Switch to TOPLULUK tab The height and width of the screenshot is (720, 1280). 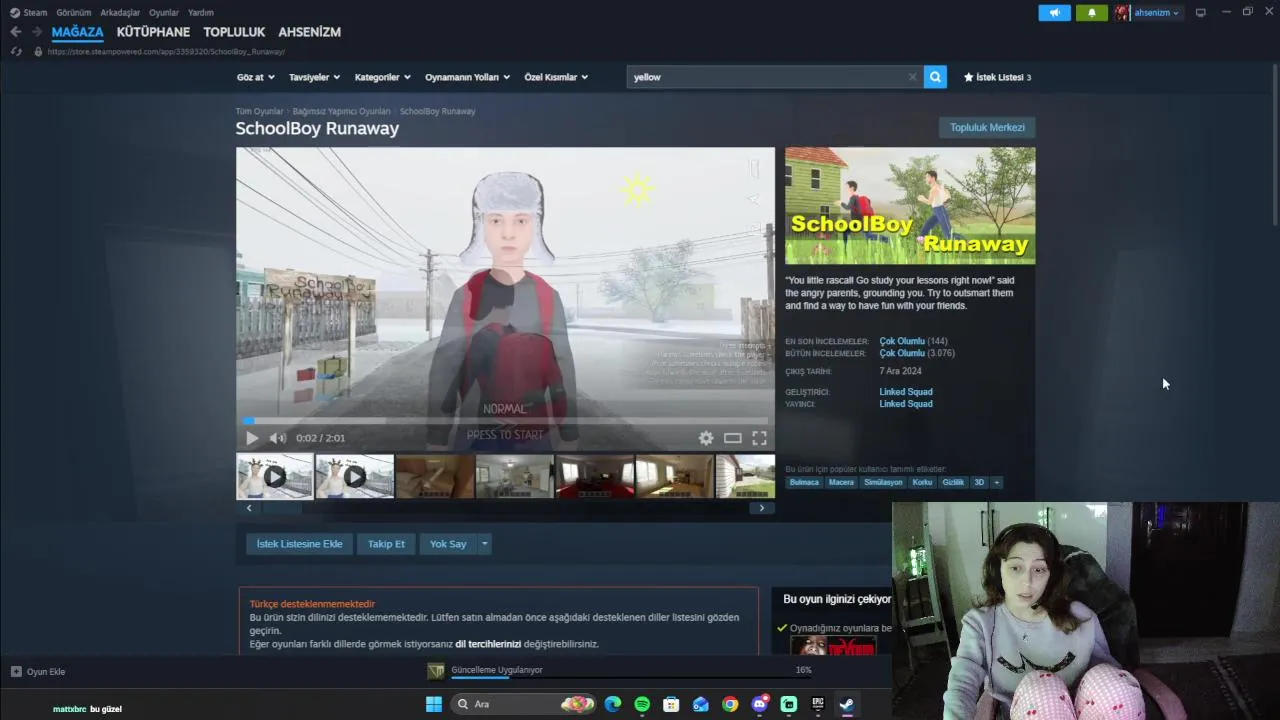(234, 32)
